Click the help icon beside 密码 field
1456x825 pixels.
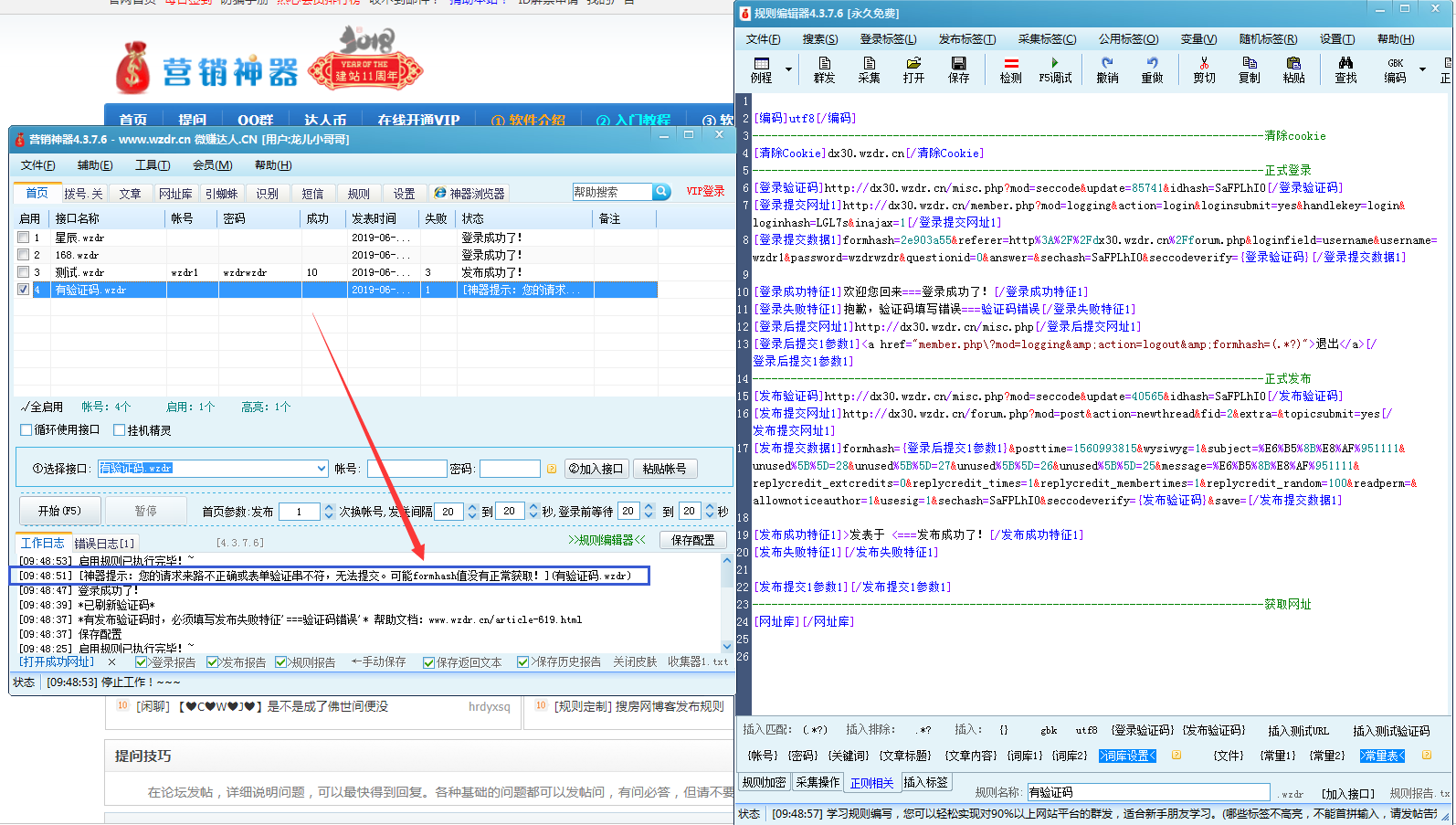[552, 469]
